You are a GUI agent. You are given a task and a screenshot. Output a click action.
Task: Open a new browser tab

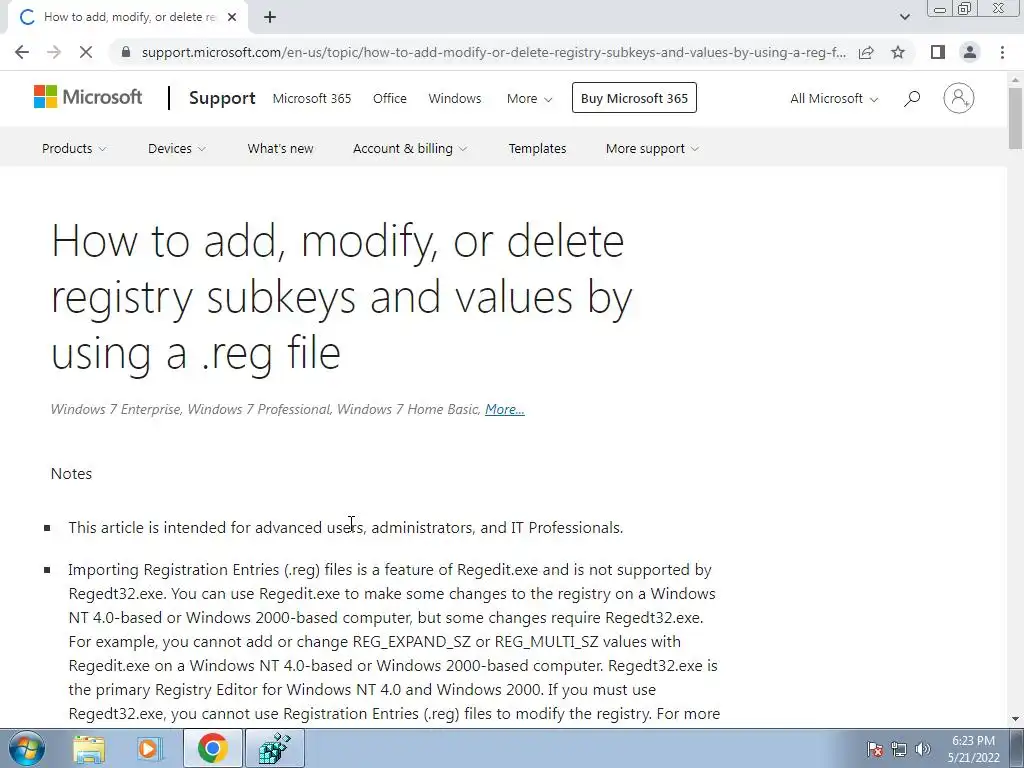pyautogui.click(x=270, y=18)
